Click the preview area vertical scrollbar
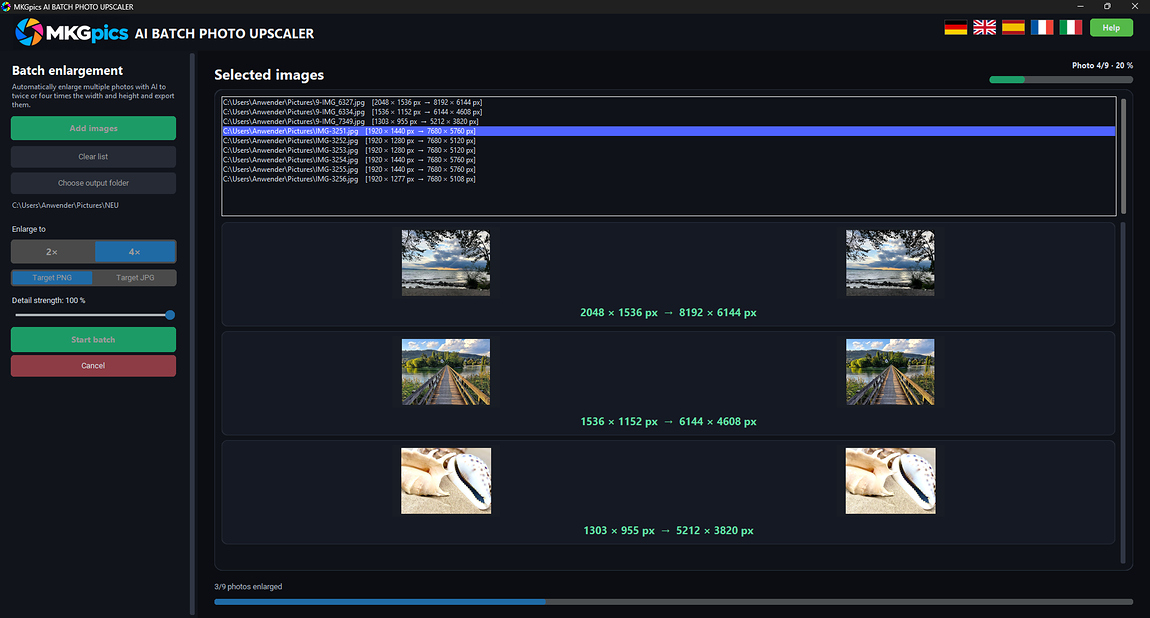This screenshot has width=1150, height=618. [1123, 393]
